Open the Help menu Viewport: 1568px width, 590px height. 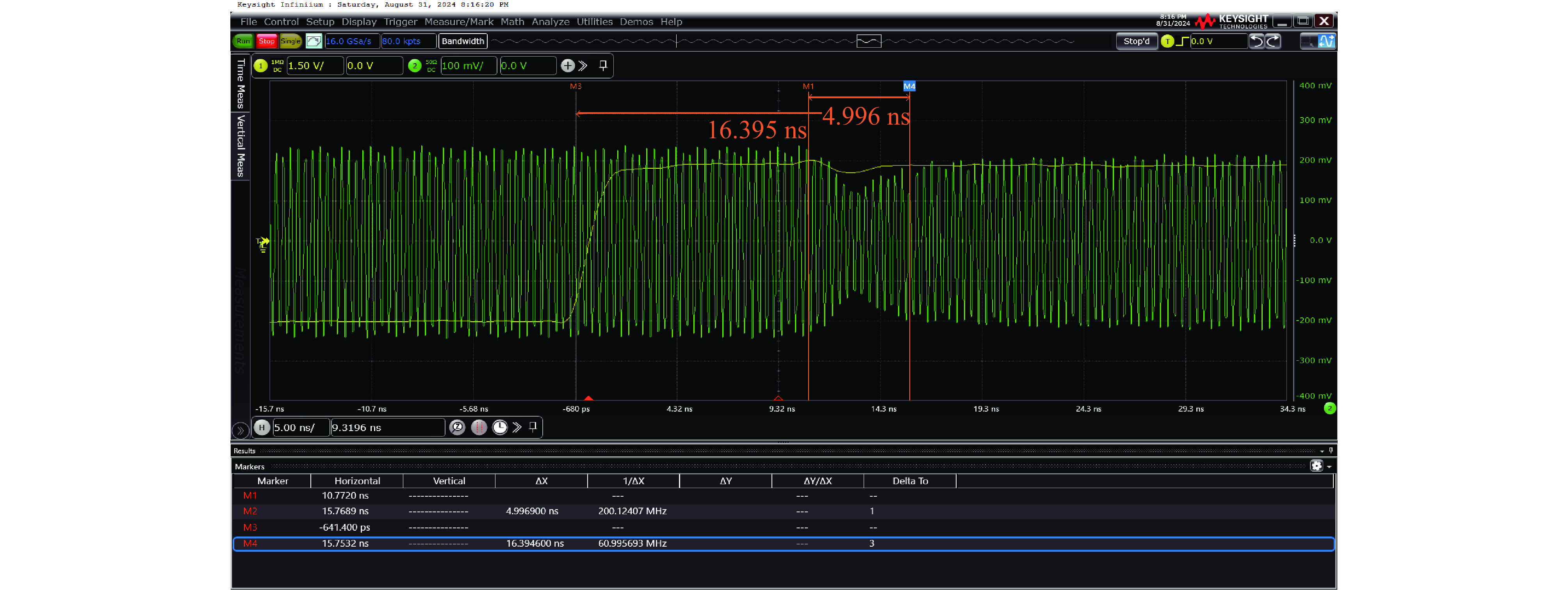tap(672, 22)
